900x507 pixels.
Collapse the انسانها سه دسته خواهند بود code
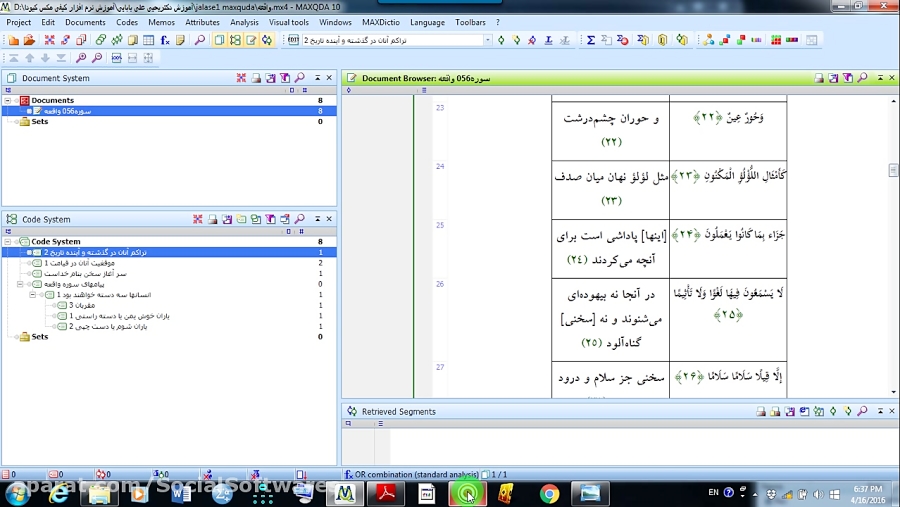33,295
